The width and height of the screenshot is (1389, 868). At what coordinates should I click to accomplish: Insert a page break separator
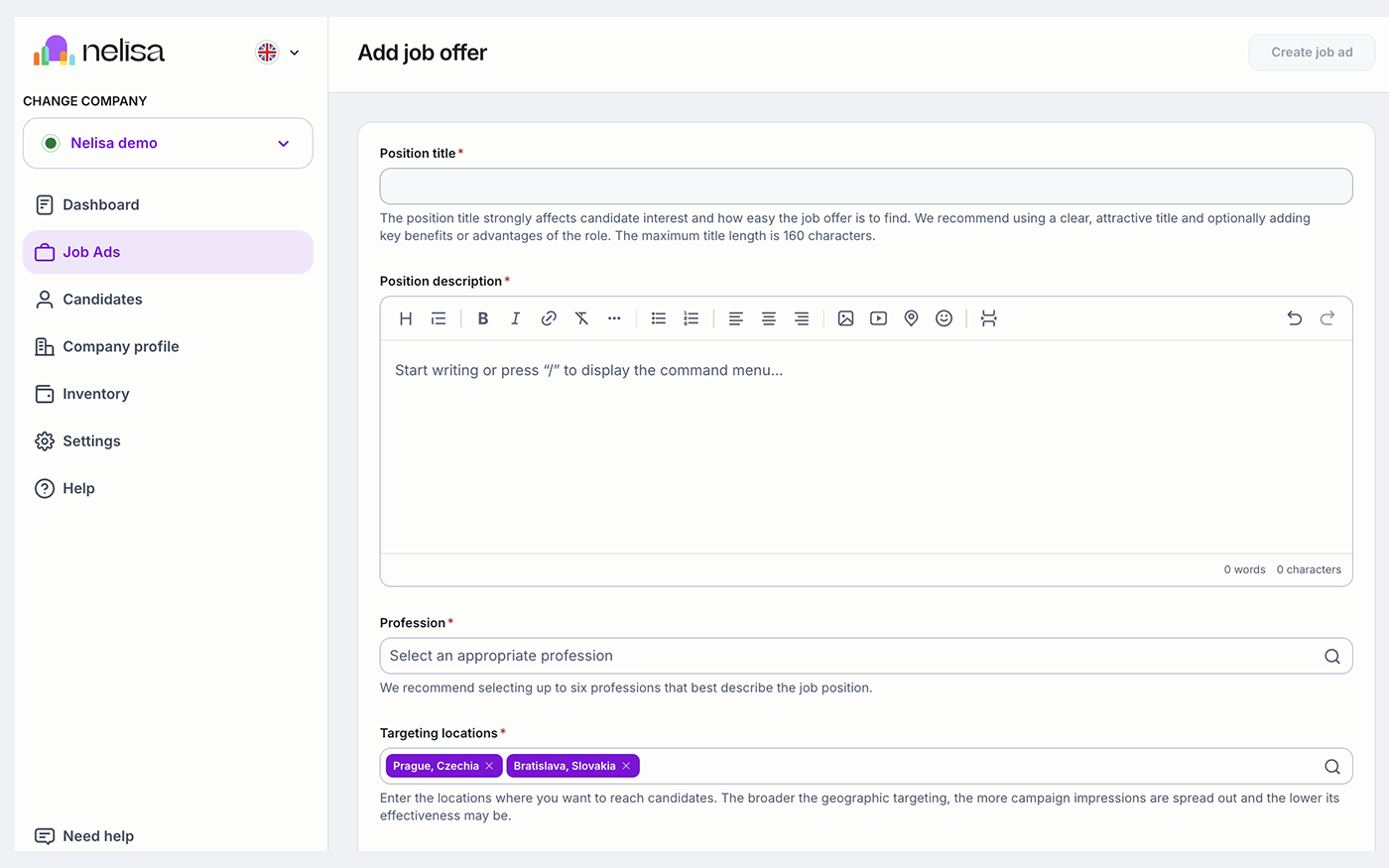point(989,318)
